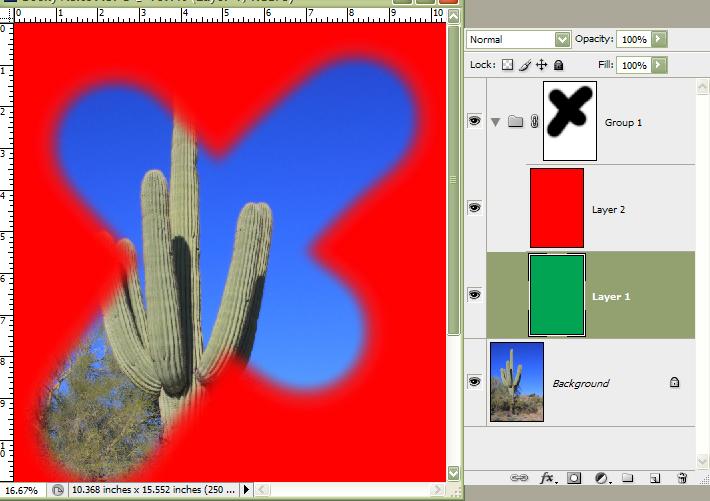The image size is (710, 501).
Task: Toggle lock all padlock icon
Action: [558, 65]
